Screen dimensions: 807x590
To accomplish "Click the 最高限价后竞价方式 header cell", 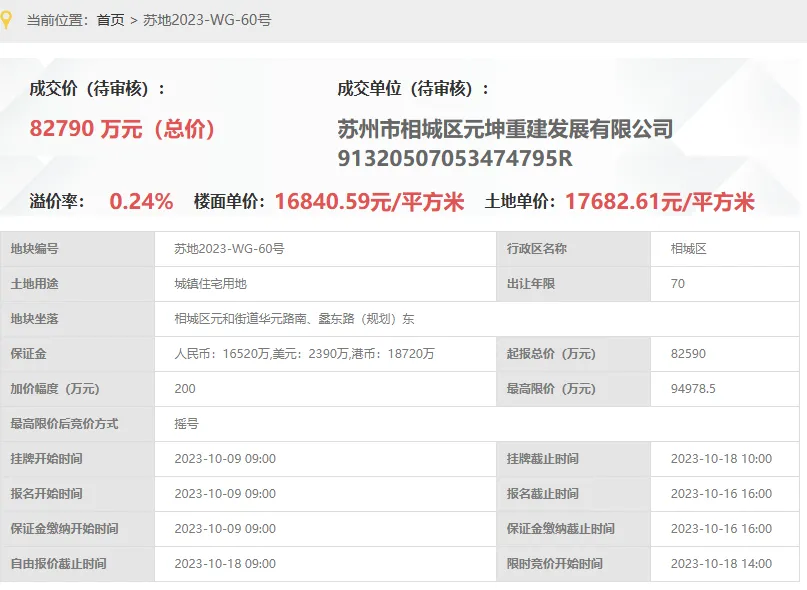I will pyautogui.click(x=78, y=424).
